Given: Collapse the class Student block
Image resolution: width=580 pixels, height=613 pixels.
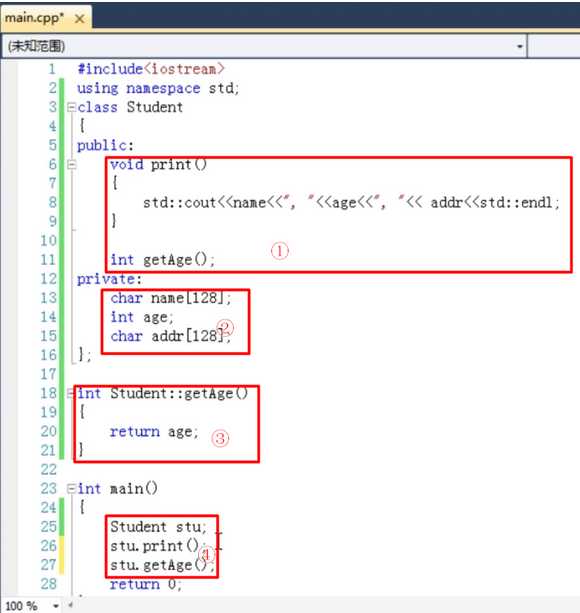Looking at the screenshot, I should [72, 107].
